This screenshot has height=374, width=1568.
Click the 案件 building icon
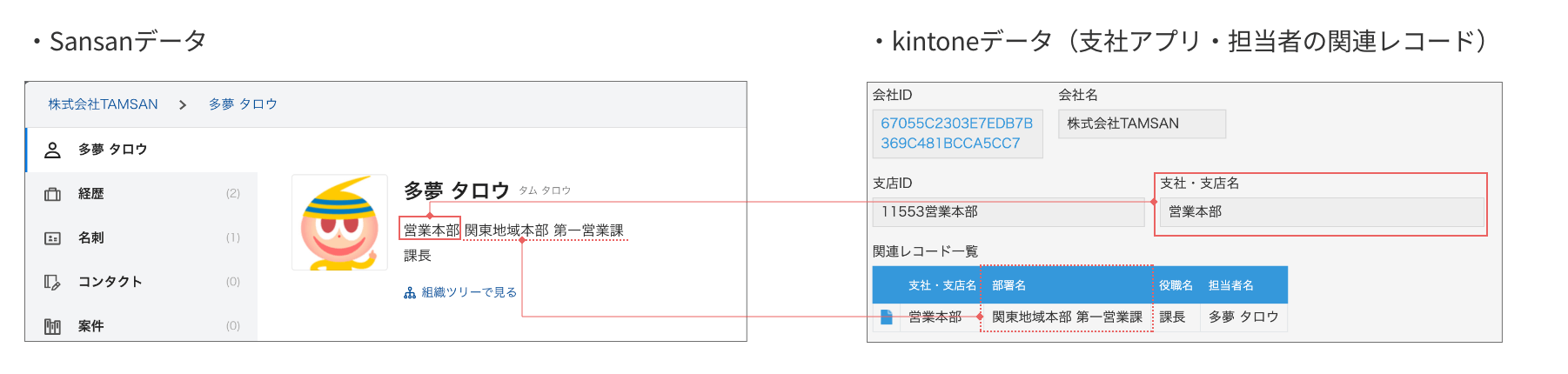coord(52,326)
